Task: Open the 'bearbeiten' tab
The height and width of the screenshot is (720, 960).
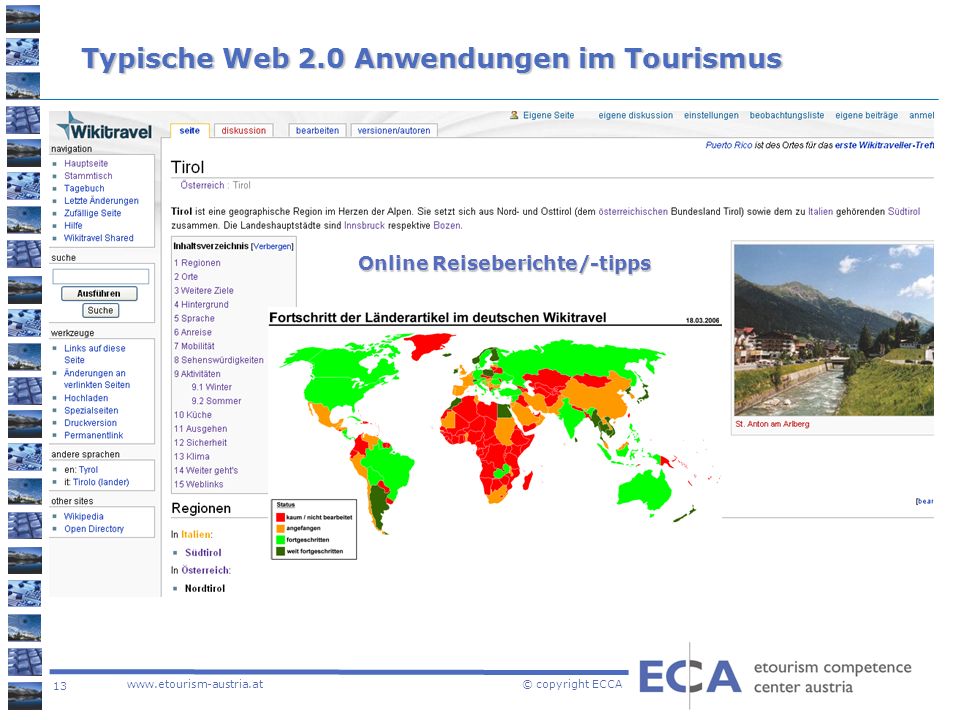Action: click(317, 130)
